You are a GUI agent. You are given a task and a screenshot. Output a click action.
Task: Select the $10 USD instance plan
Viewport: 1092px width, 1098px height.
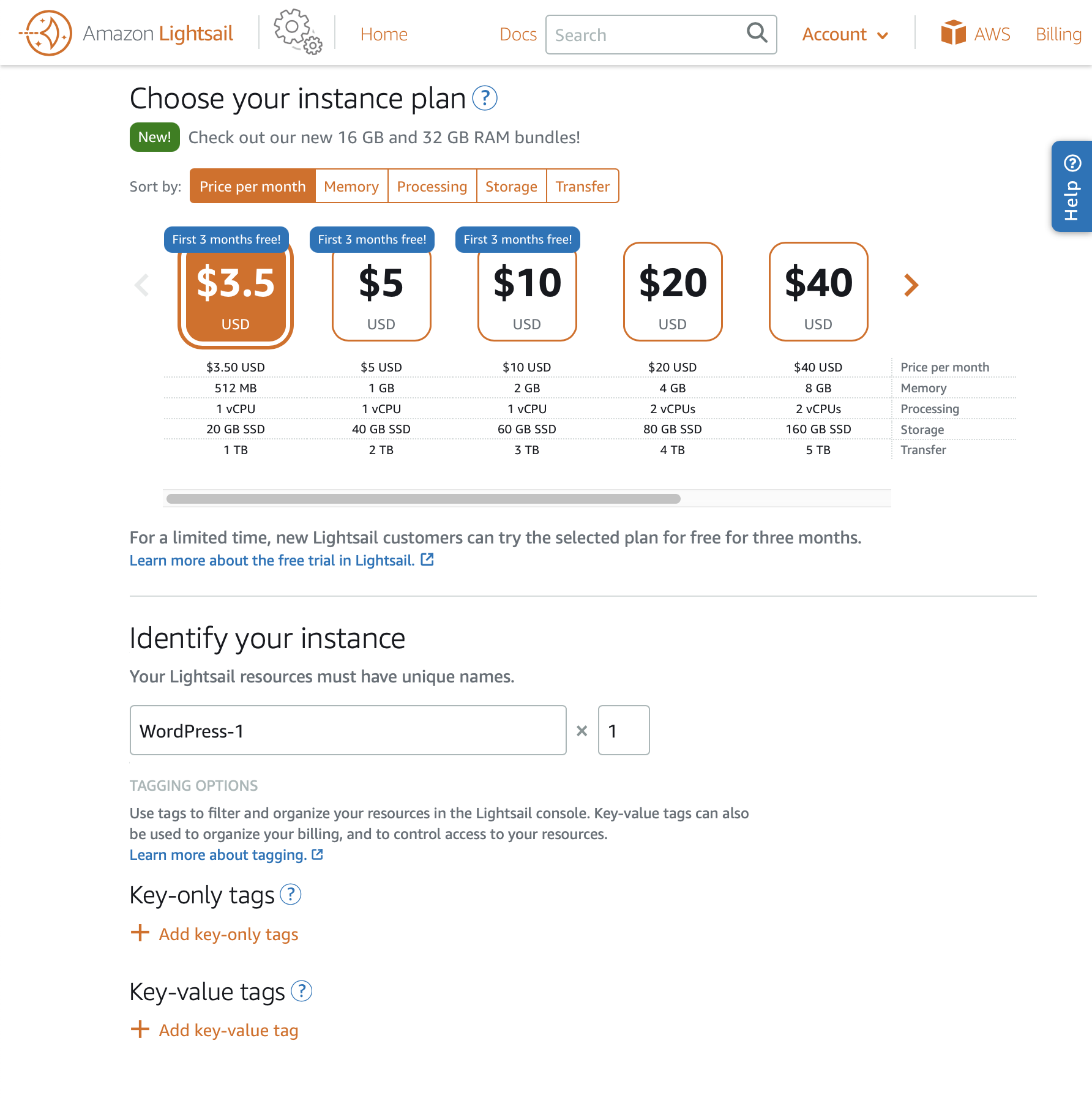[x=526, y=293]
